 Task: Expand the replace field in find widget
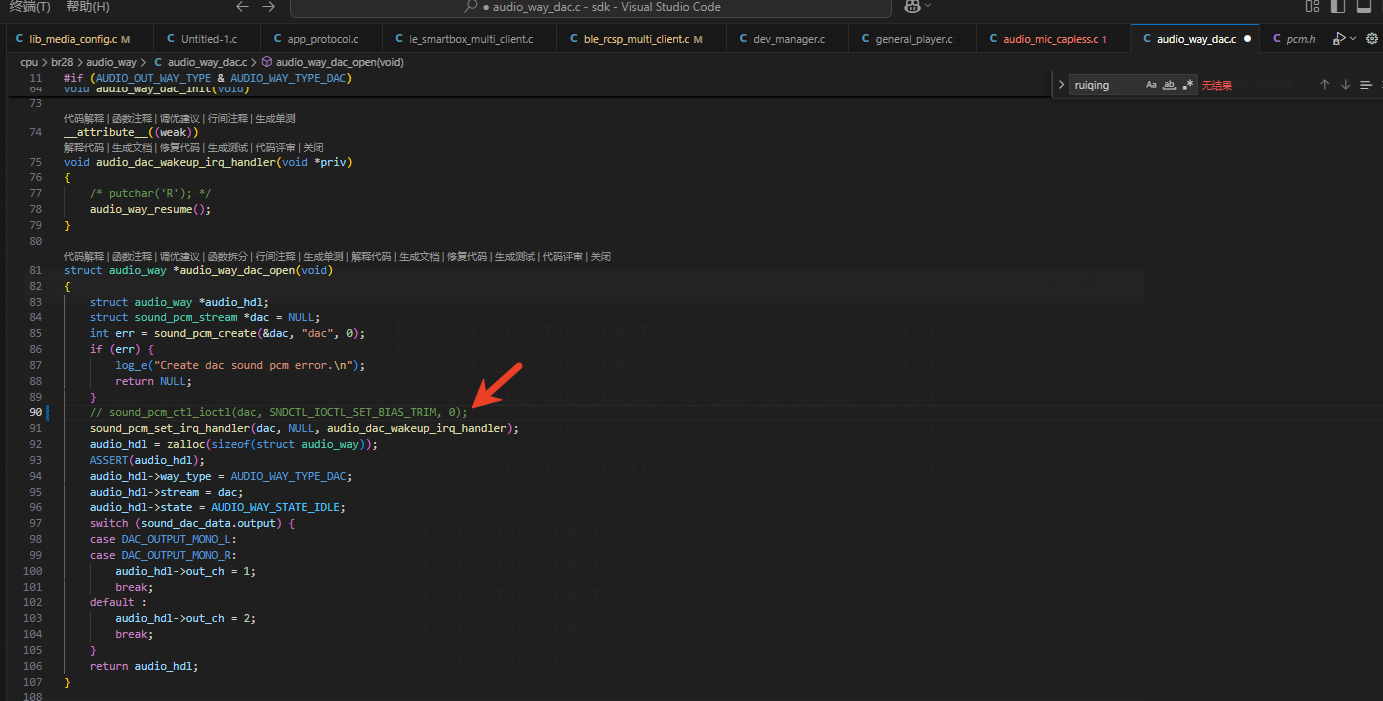tap(1061, 85)
